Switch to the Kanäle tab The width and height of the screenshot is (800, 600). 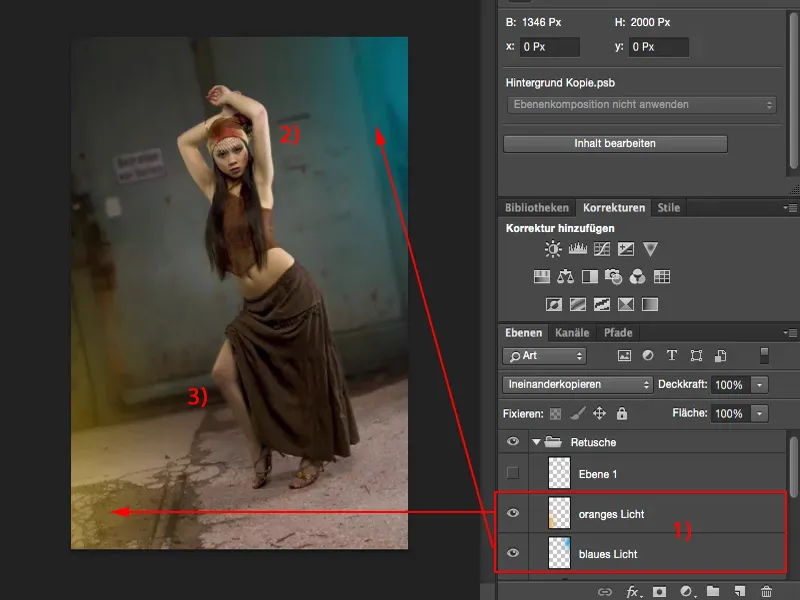click(x=572, y=333)
